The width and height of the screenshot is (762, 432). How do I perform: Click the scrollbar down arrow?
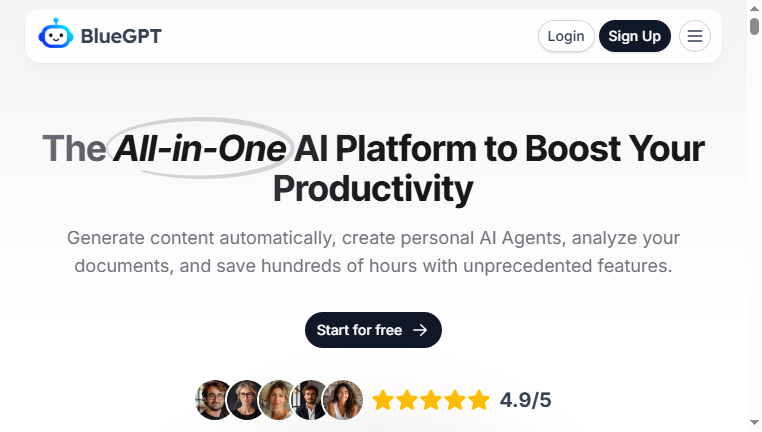tap(754, 422)
